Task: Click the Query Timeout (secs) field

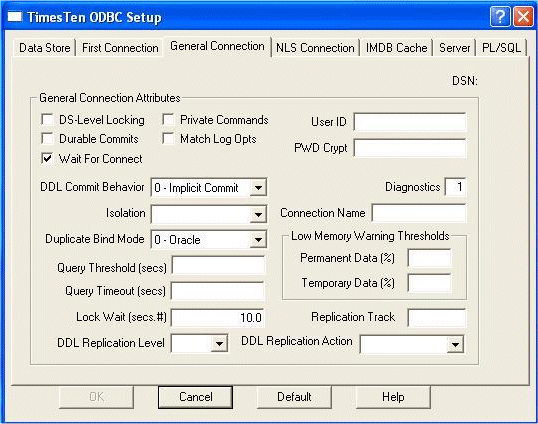Action: coord(218,291)
